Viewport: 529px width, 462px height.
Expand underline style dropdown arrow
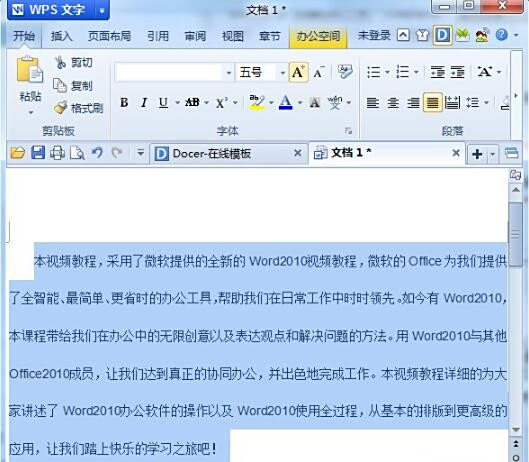coord(177,103)
